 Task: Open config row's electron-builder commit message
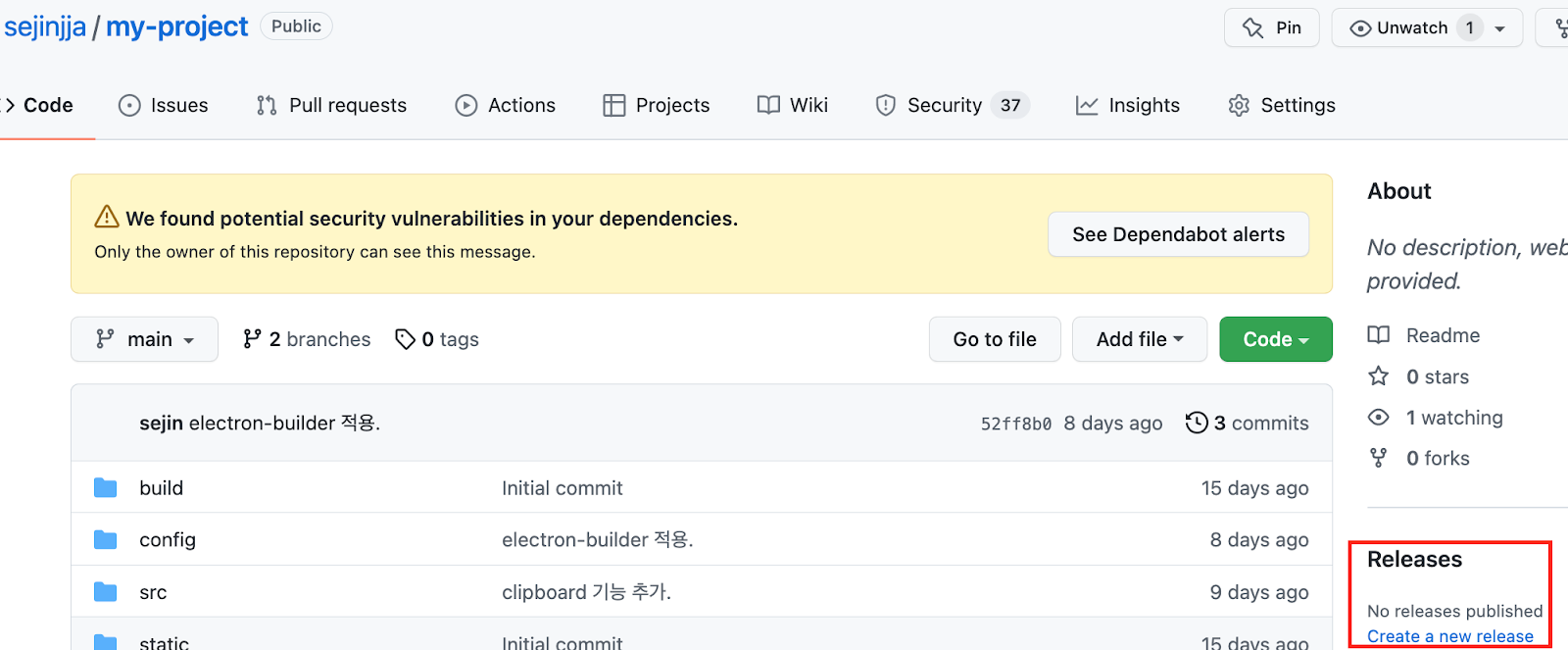pyautogui.click(x=598, y=539)
